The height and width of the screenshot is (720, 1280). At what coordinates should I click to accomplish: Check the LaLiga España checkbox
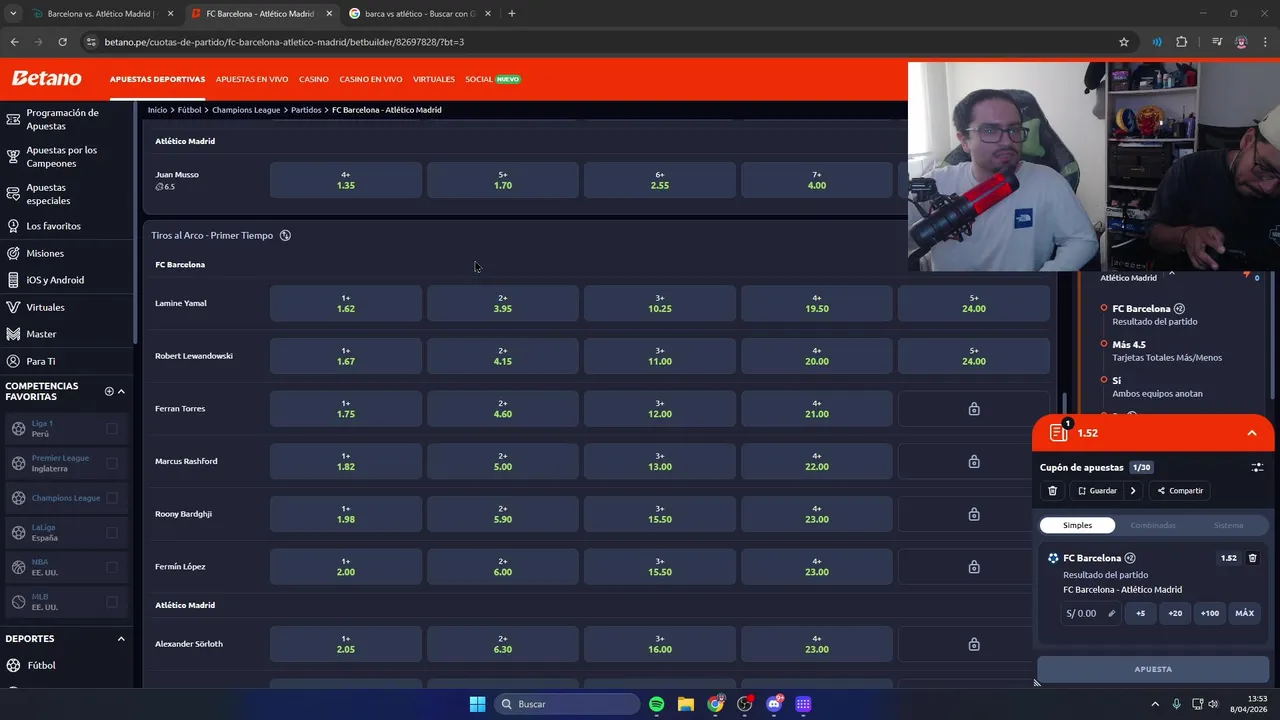point(112,533)
